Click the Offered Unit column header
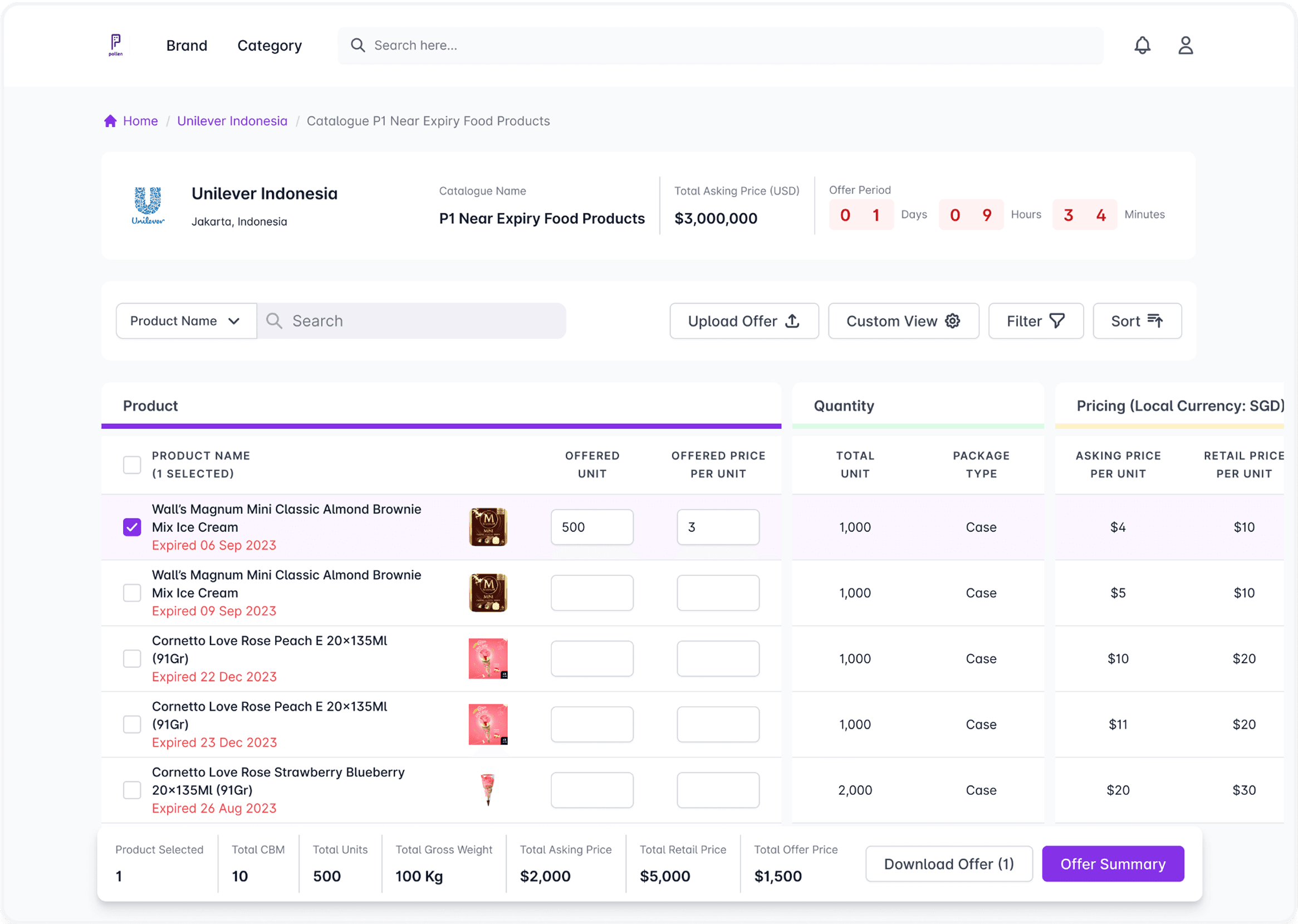Image resolution: width=1298 pixels, height=924 pixels. [592, 465]
